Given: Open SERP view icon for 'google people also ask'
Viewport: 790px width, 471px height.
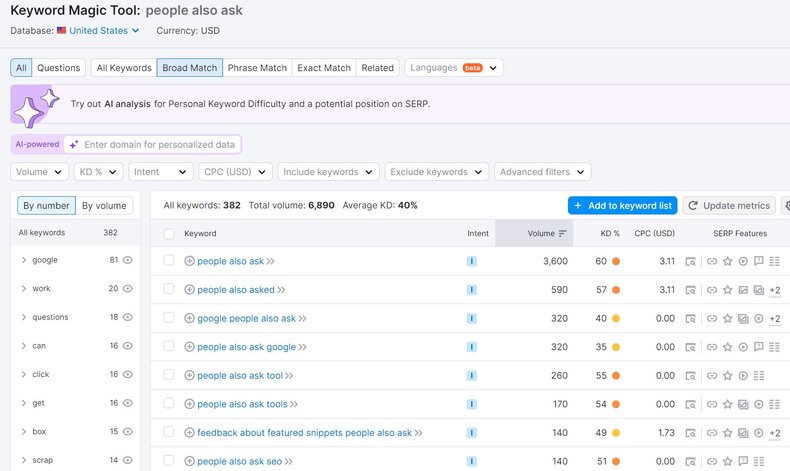Looking at the screenshot, I should [690, 318].
